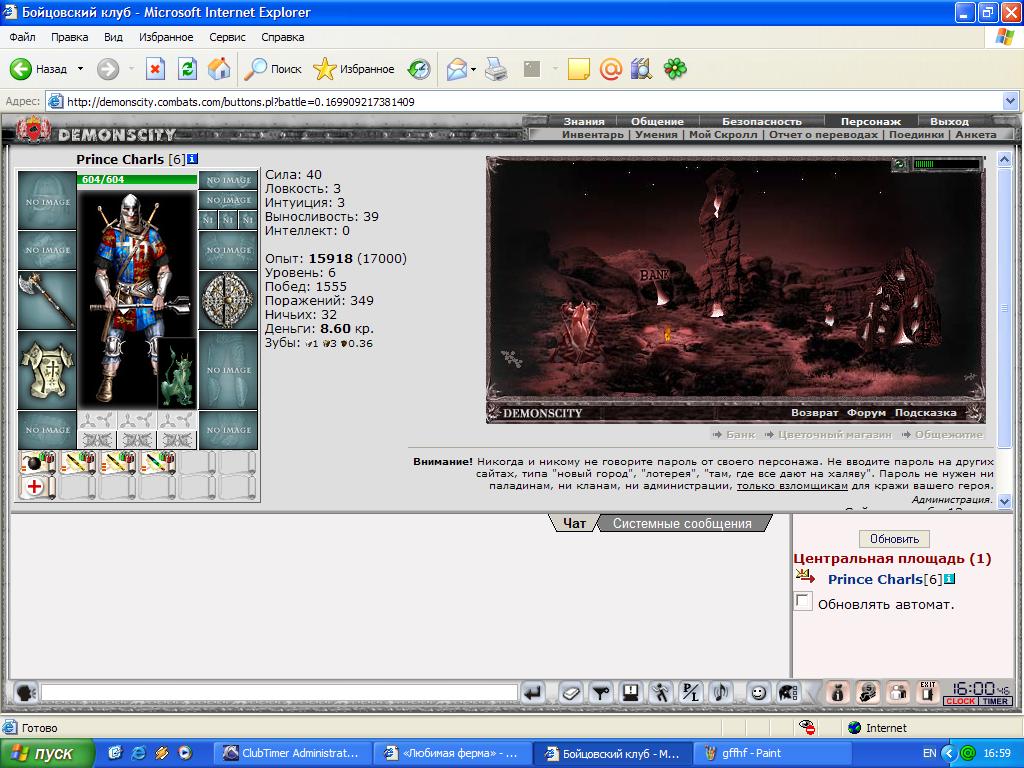This screenshot has height=768, width=1024.
Task: Click the axe weapon slot
Action: click(47, 300)
